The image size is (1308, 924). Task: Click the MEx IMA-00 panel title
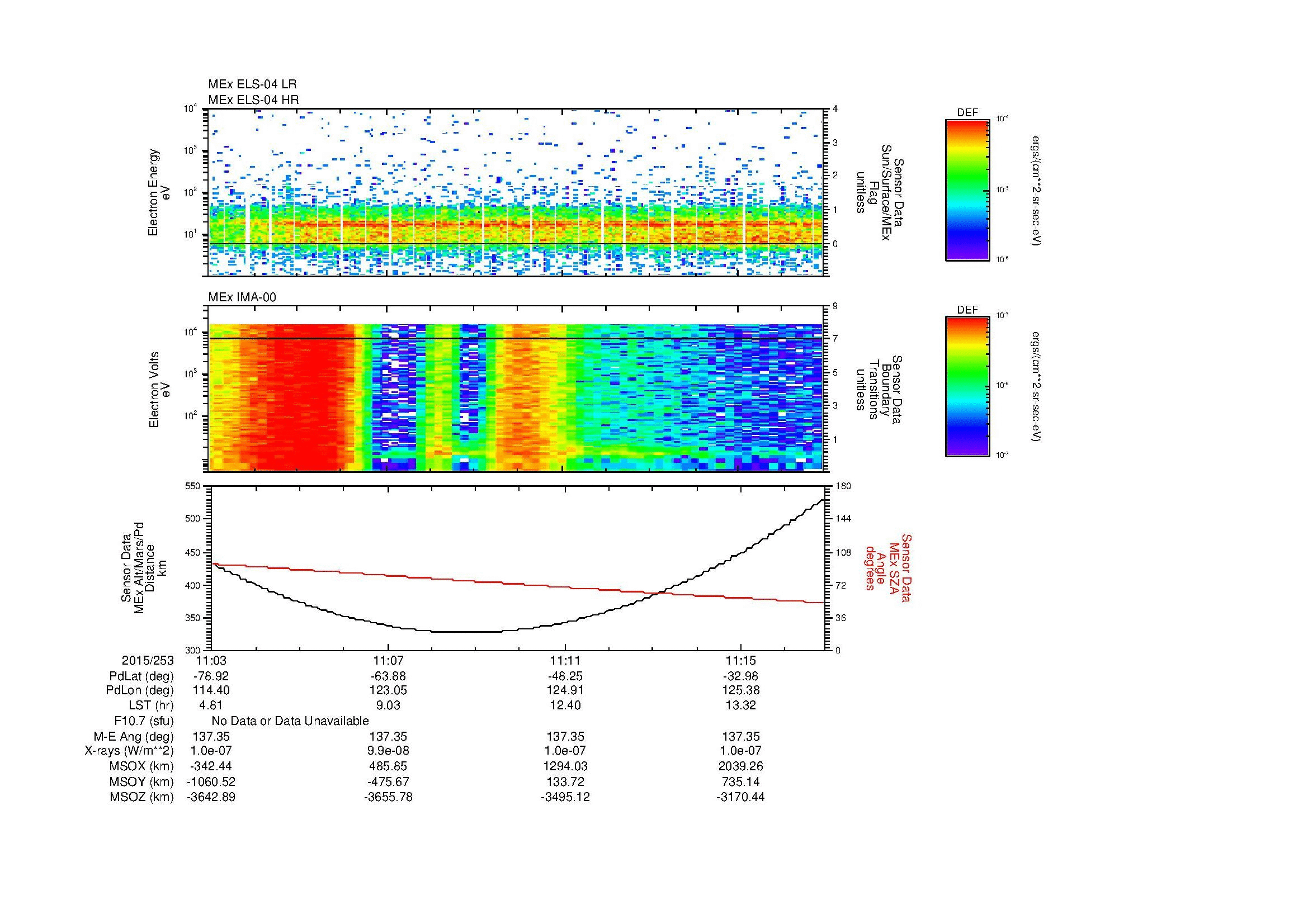pos(242,297)
